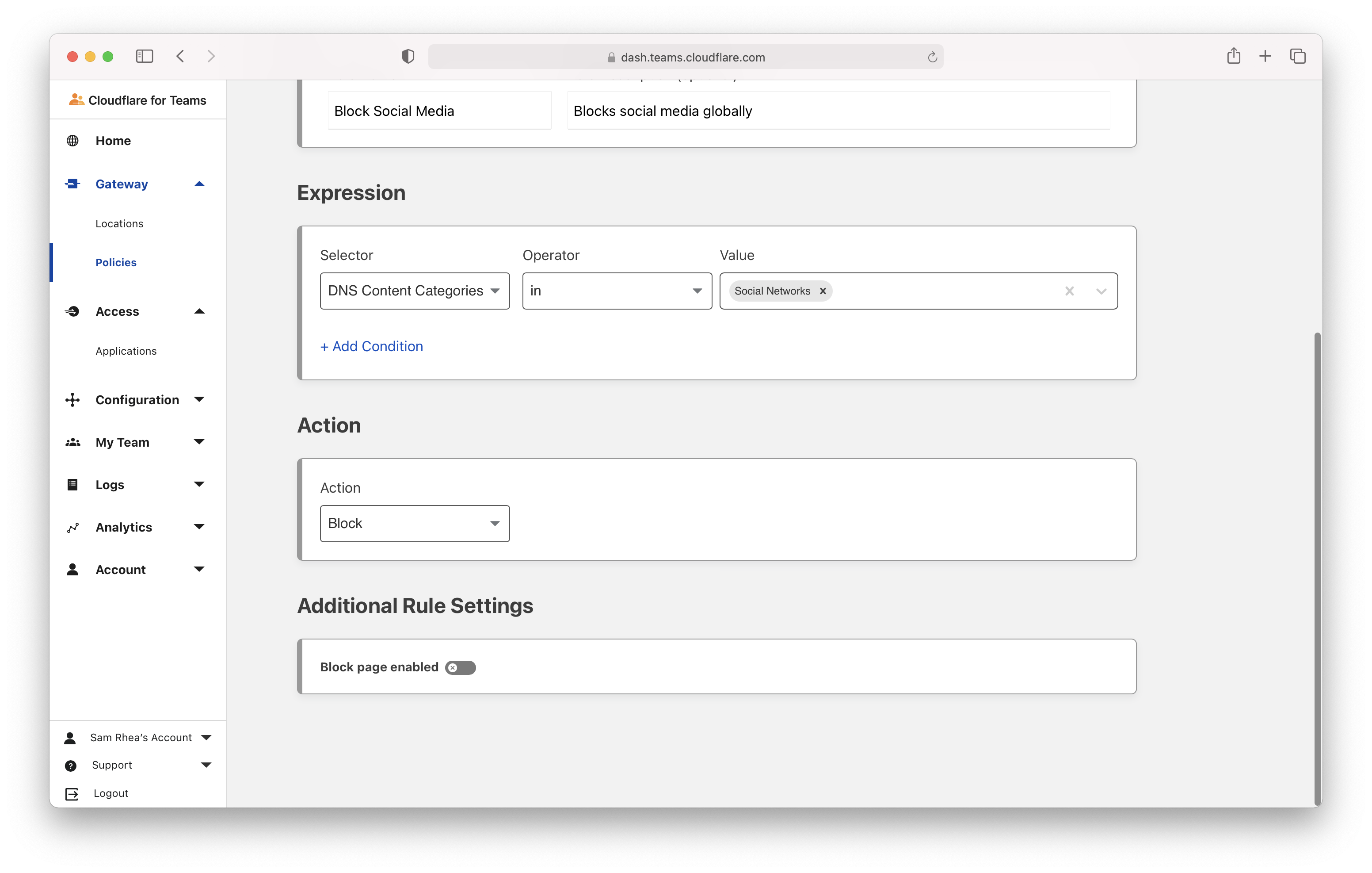
Task: Click the Safari privacy shield icon
Action: (408, 57)
